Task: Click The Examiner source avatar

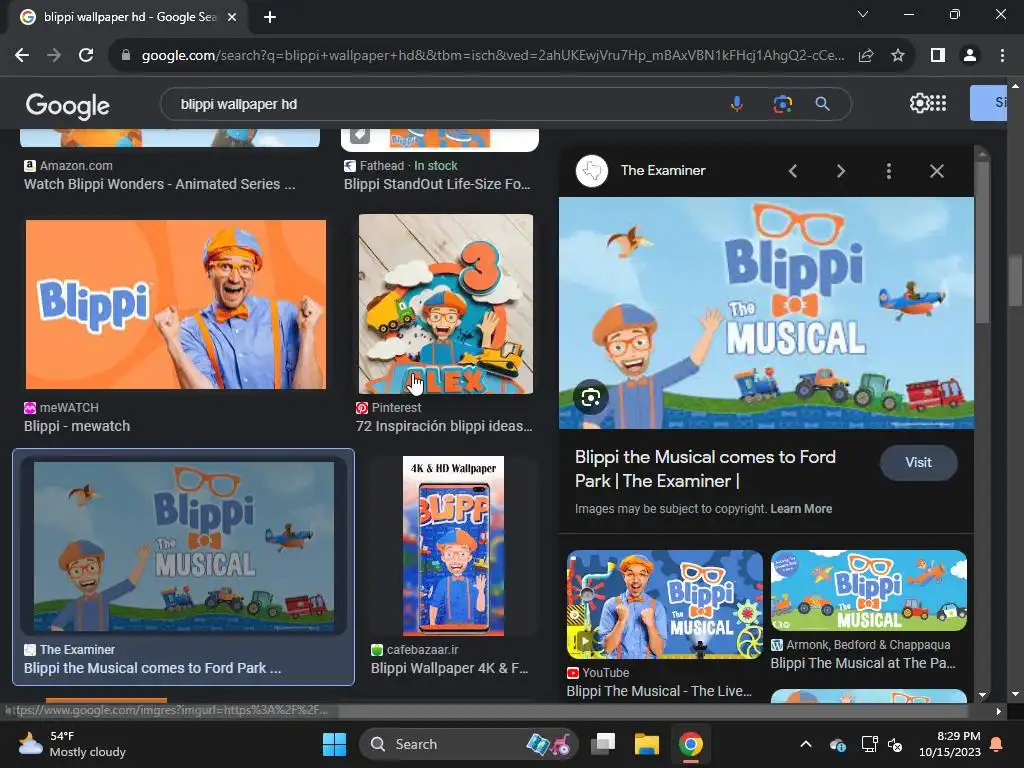Action: [x=592, y=170]
